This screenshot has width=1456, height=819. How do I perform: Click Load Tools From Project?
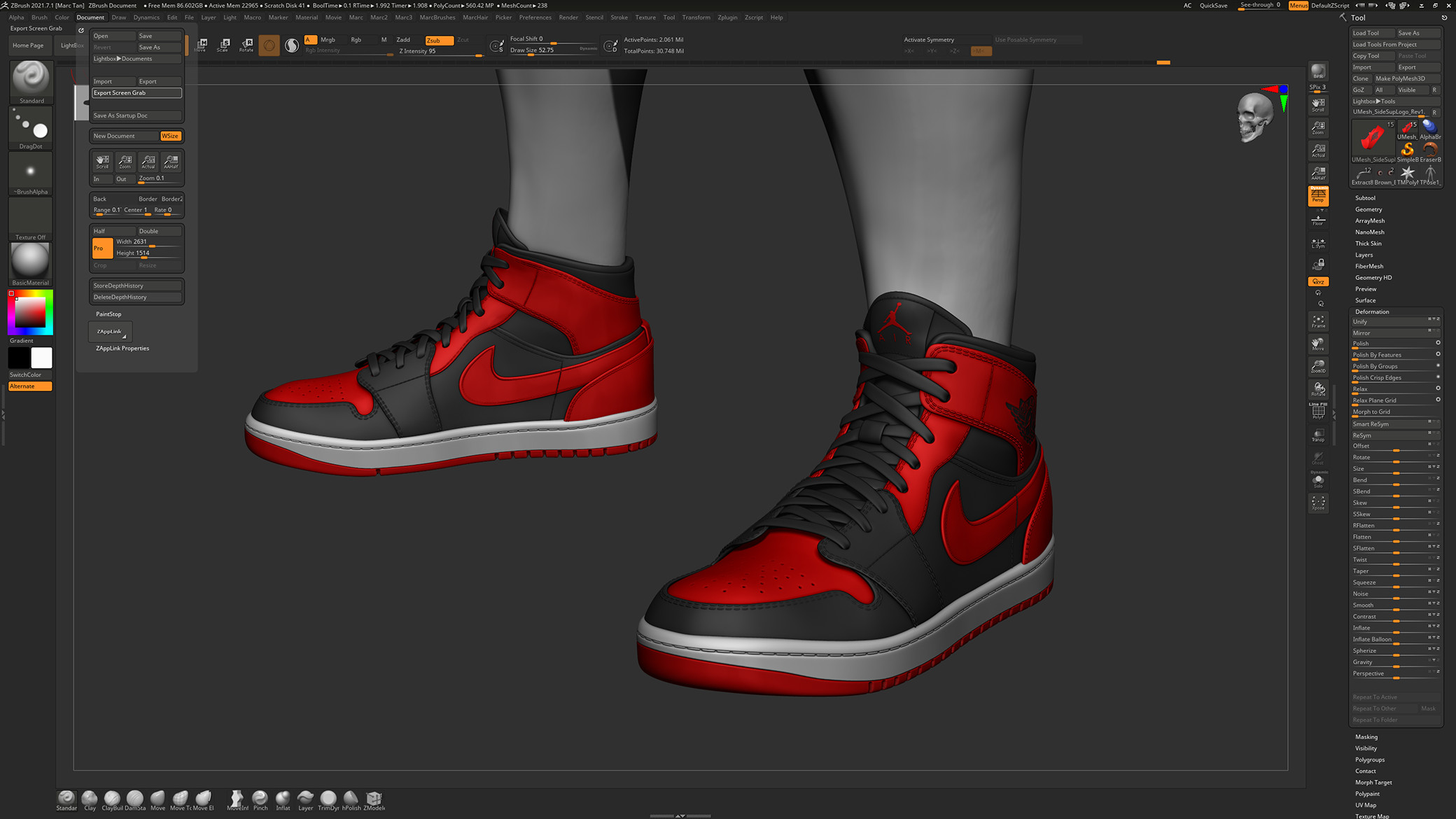[1396, 44]
